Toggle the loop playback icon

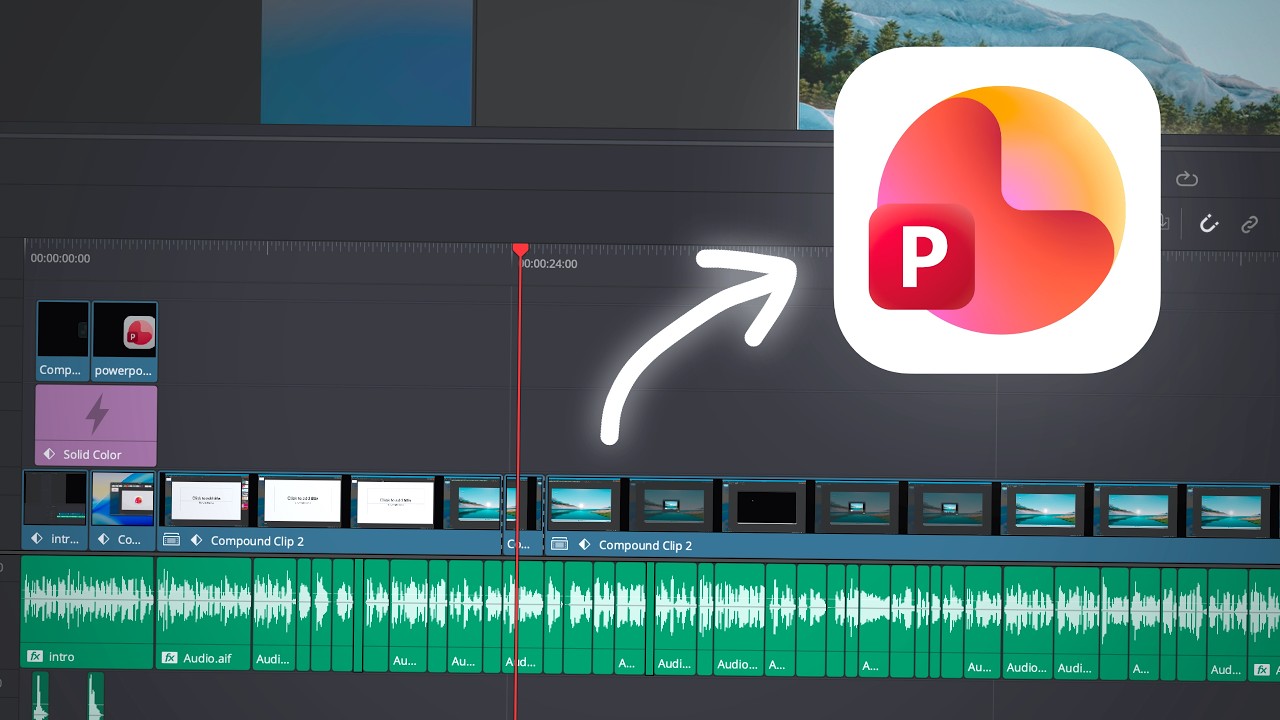click(1187, 179)
